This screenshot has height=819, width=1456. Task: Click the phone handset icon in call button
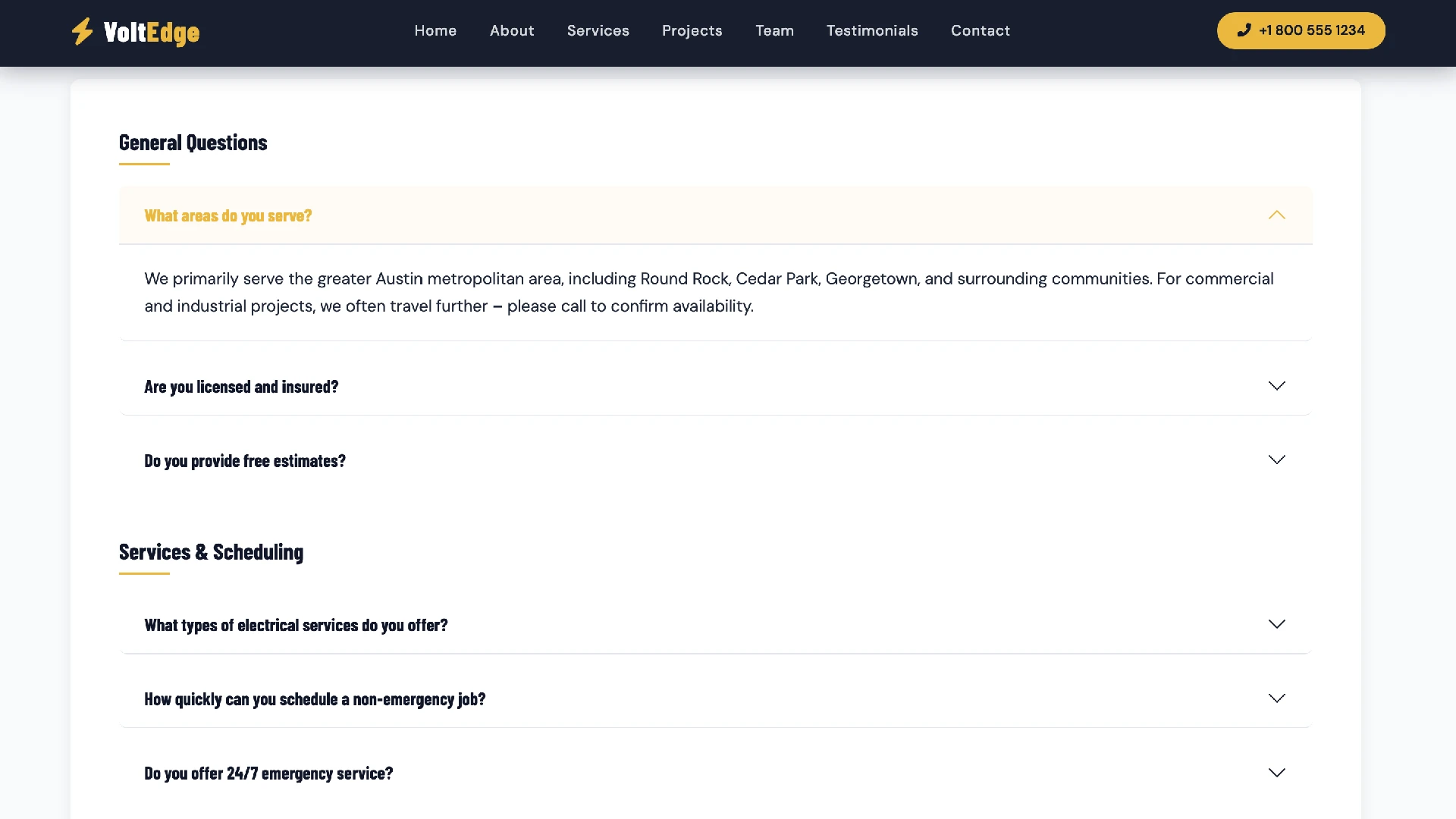(1244, 30)
